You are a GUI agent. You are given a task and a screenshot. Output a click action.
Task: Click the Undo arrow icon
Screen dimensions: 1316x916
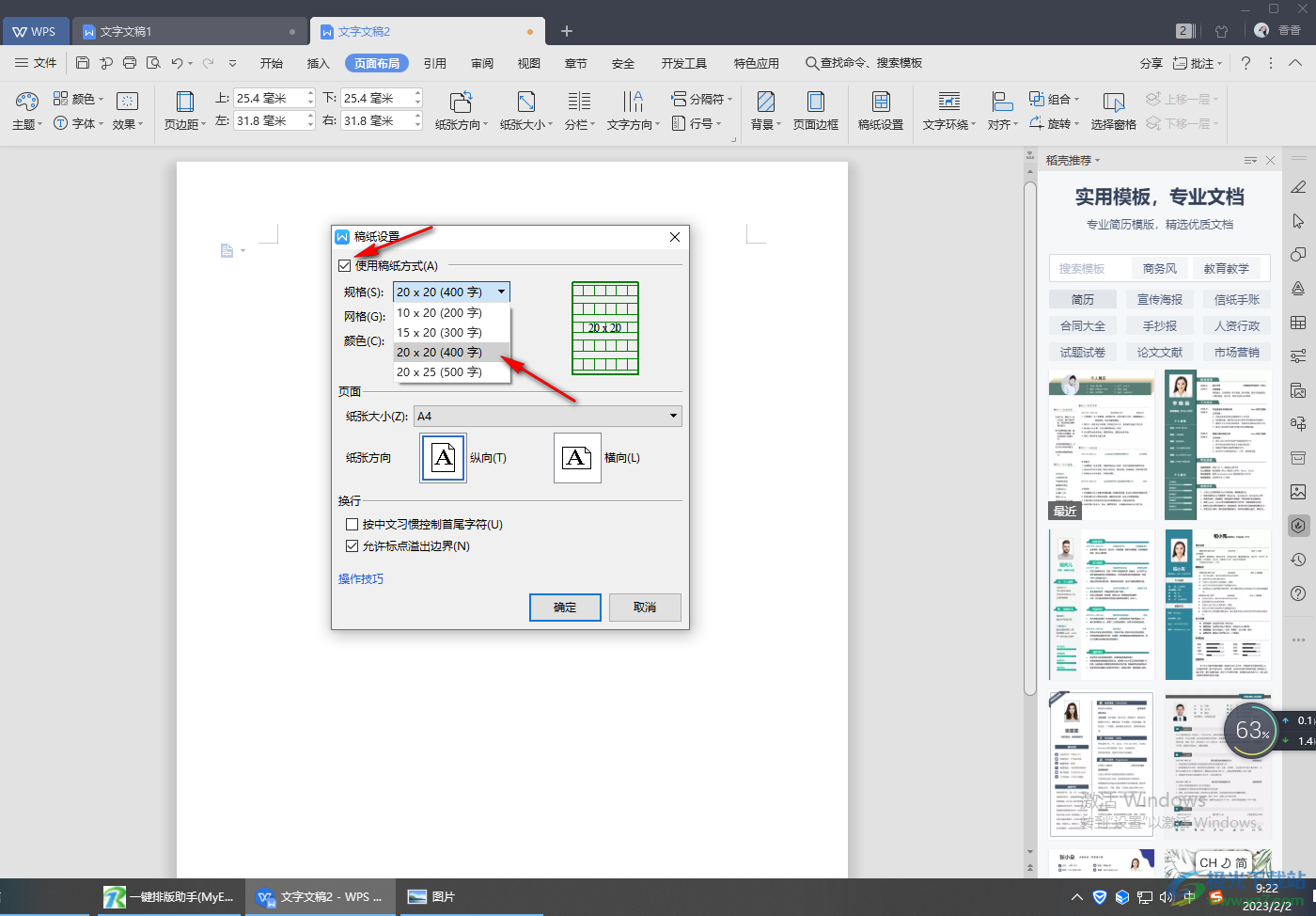(177, 63)
